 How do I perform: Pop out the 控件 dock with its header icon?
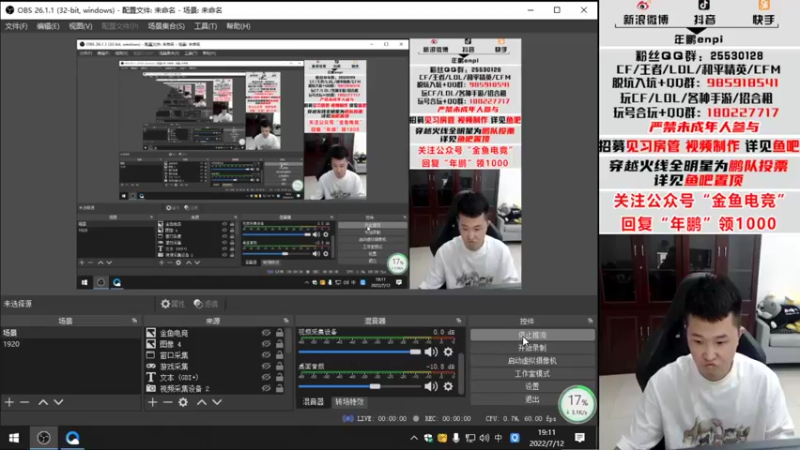tap(590, 321)
